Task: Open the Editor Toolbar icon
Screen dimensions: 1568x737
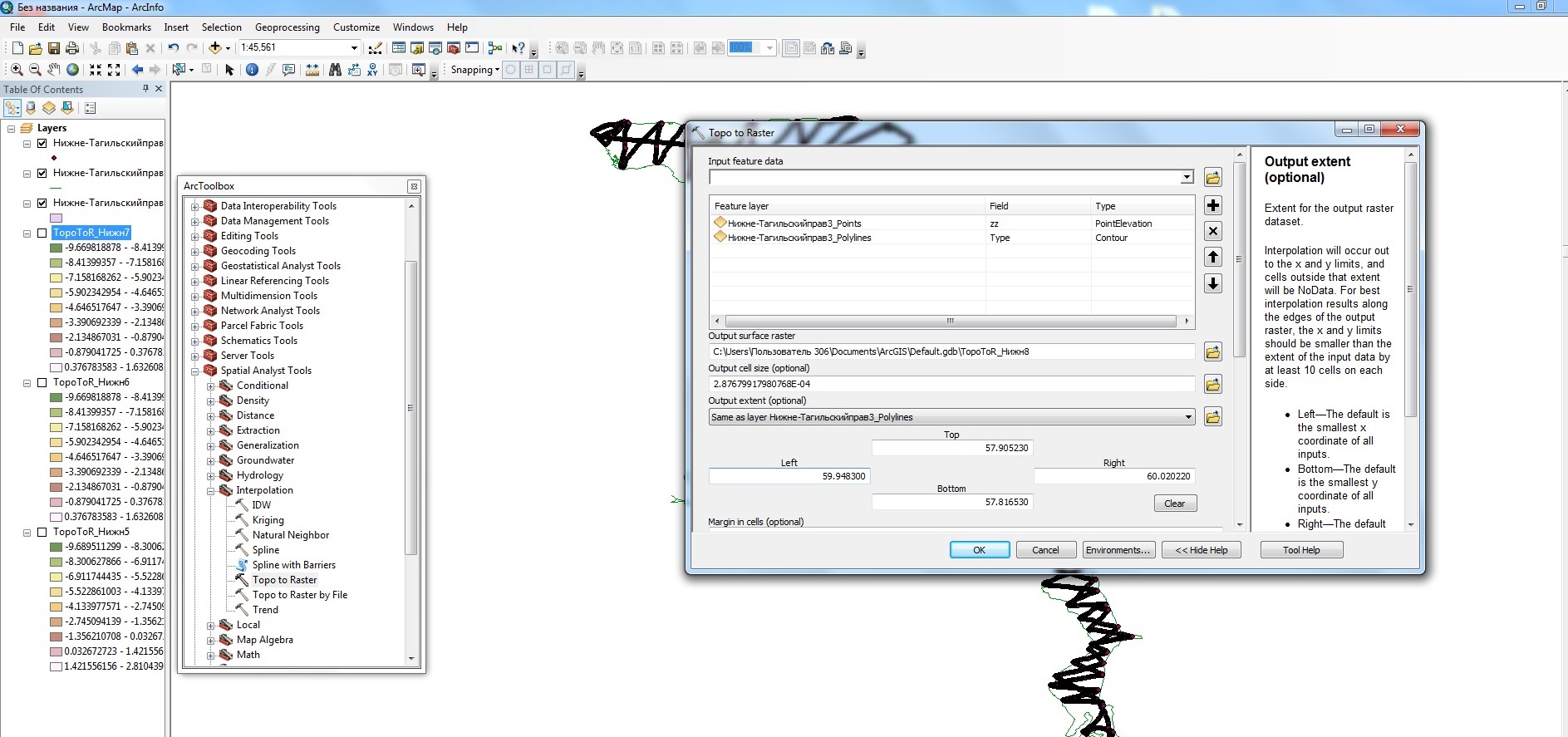Action: [x=376, y=48]
